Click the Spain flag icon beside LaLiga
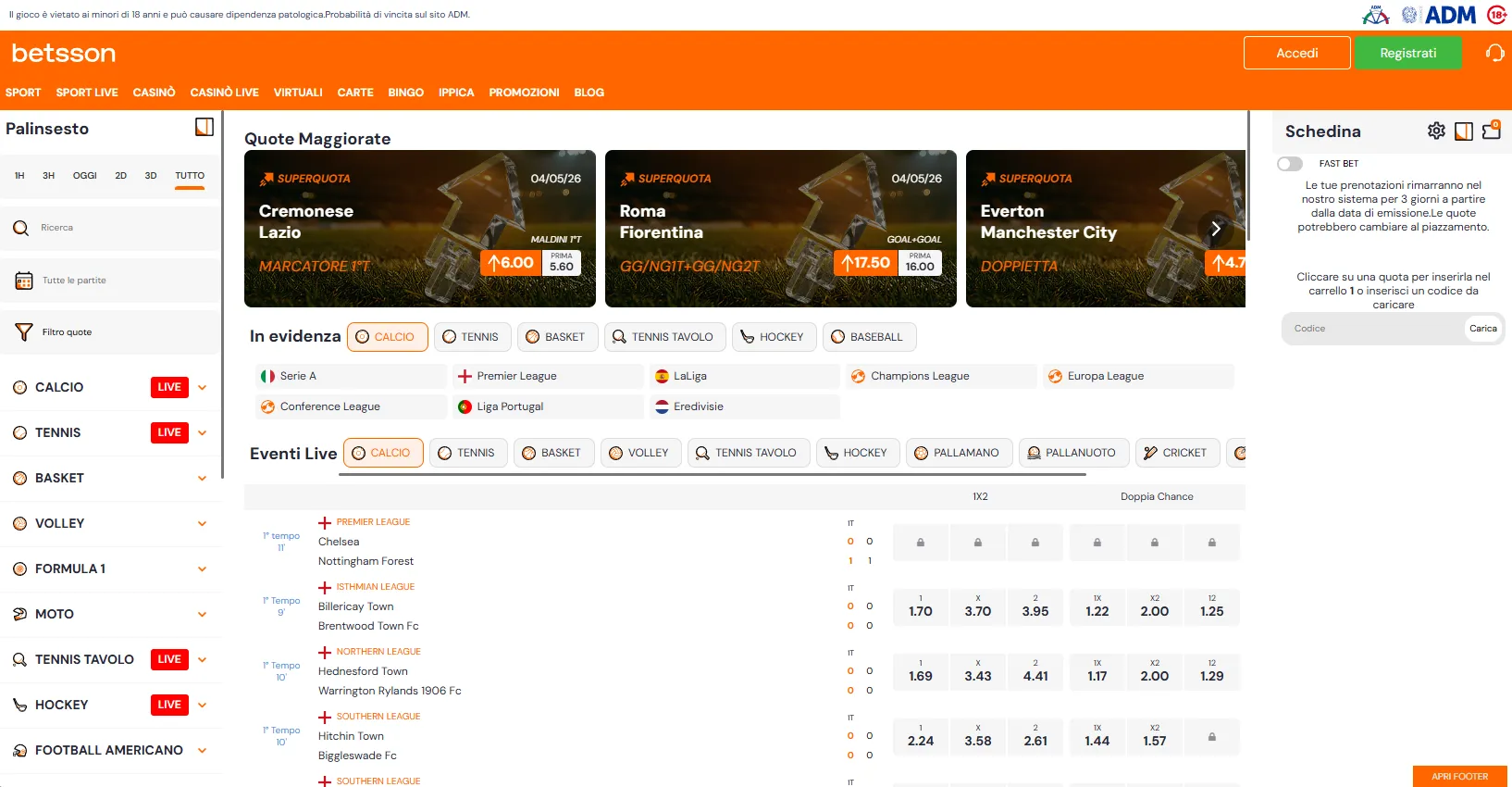Screen dimensions: 1512x787 (662, 376)
